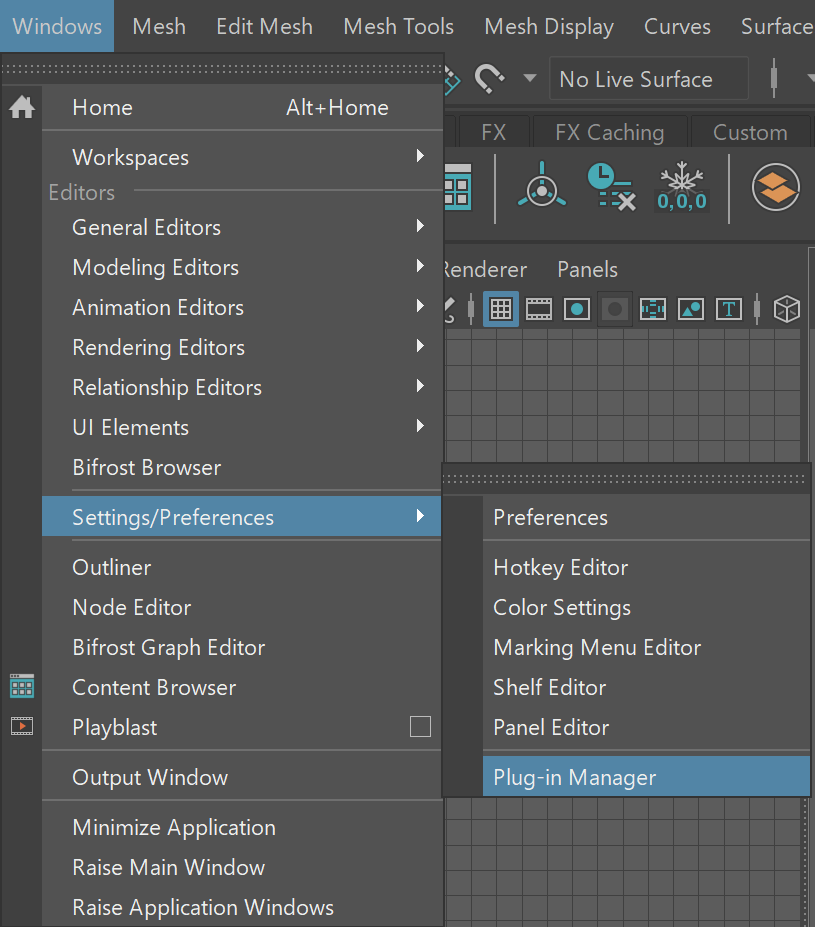Click the Freeze Transformations snowflake icon
The width and height of the screenshot is (815, 927).
click(x=681, y=187)
